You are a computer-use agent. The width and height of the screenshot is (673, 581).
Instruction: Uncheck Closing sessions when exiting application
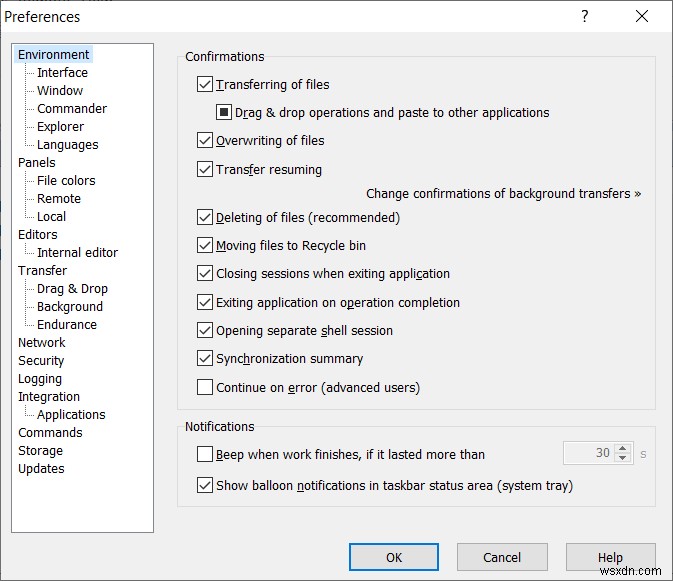point(205,273)
